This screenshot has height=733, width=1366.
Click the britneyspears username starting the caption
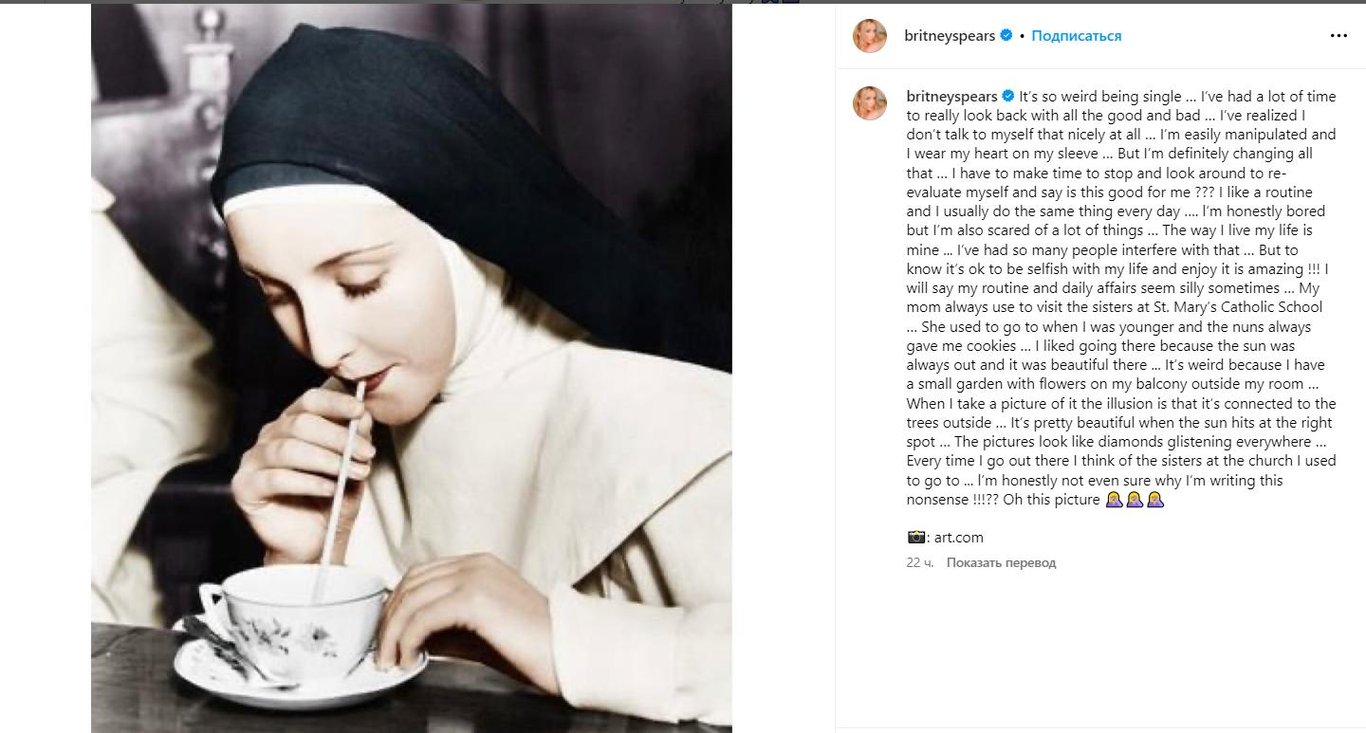(951, 97)
